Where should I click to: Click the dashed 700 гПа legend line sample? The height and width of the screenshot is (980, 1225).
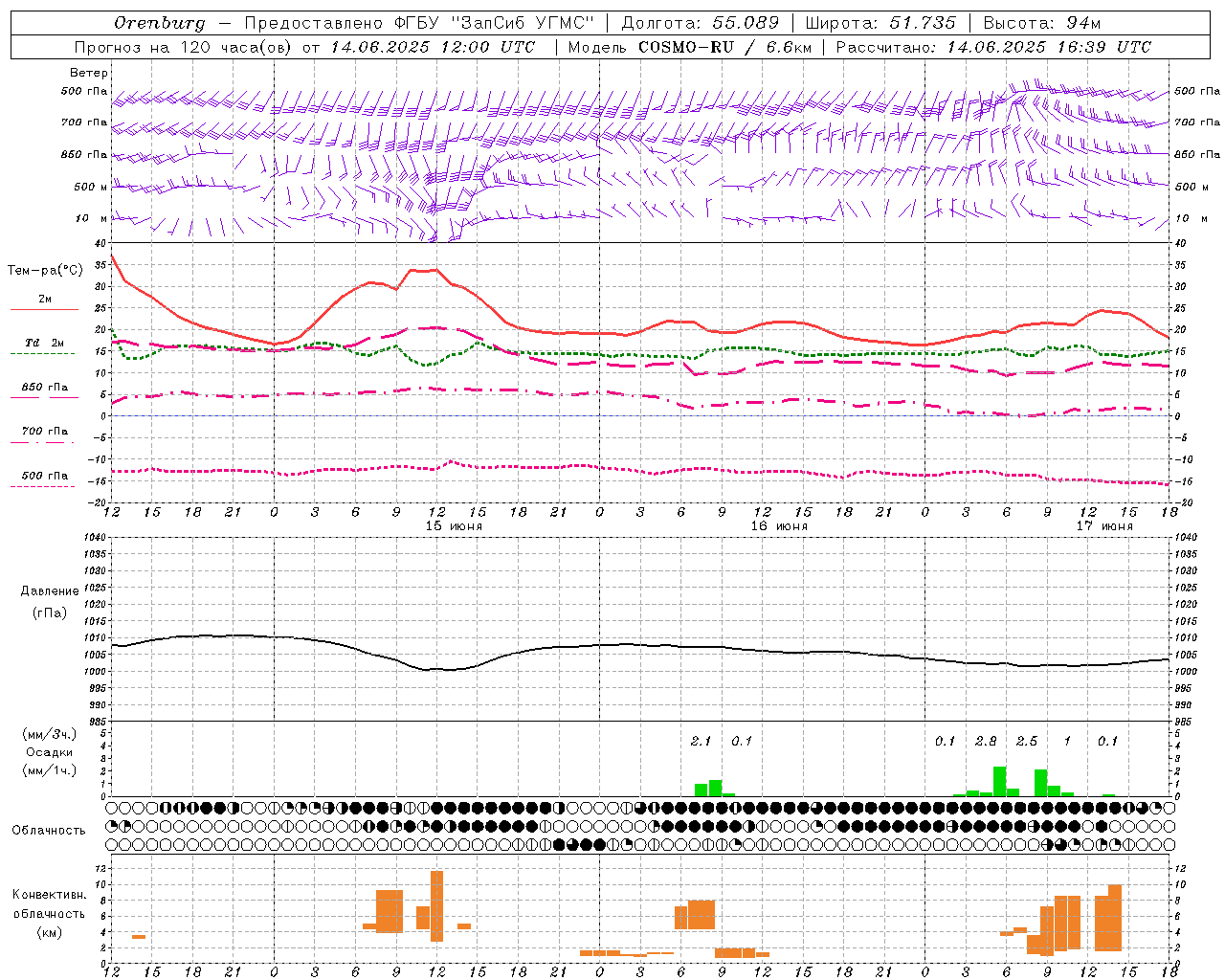[x=43, y=442]
